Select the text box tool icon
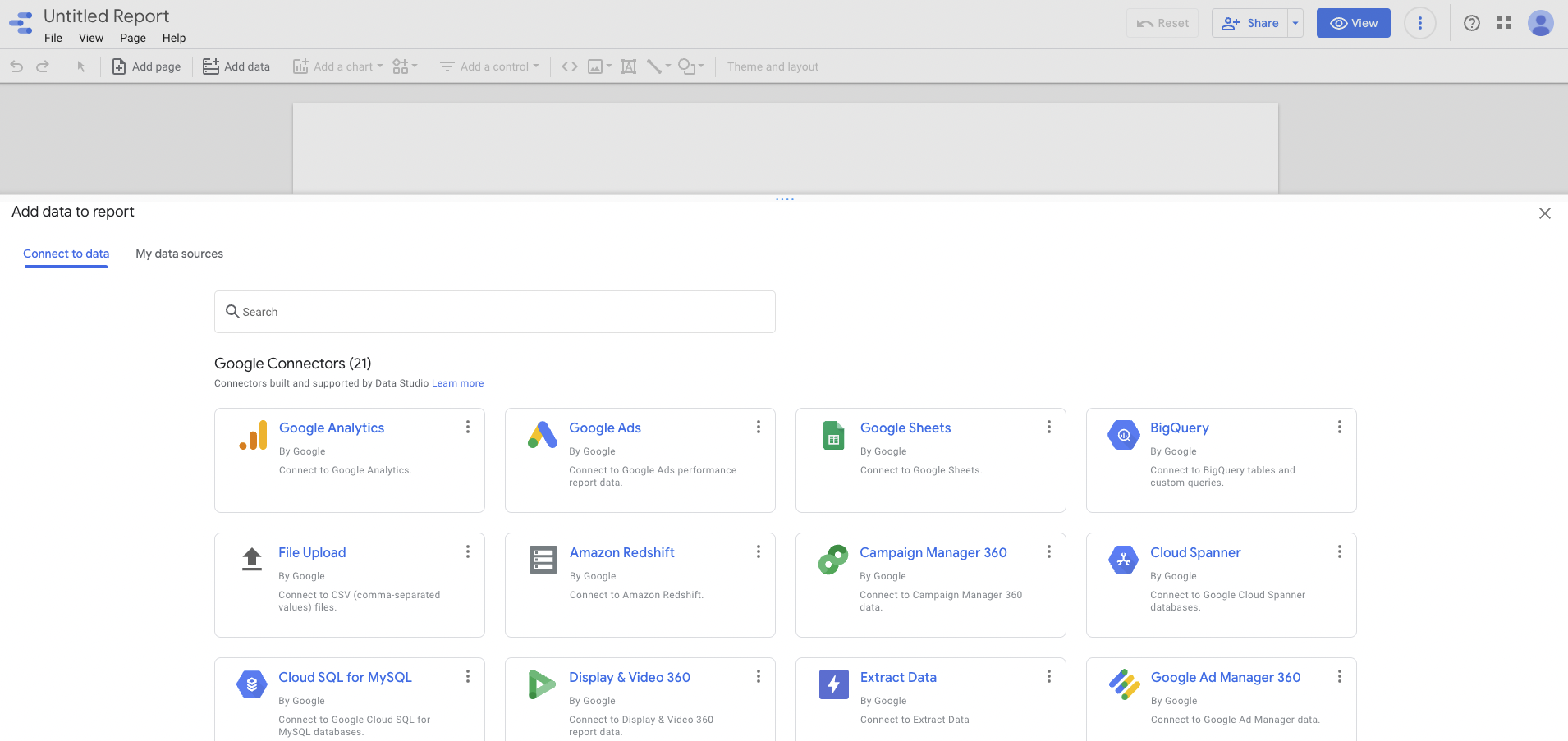 (629, 66)
